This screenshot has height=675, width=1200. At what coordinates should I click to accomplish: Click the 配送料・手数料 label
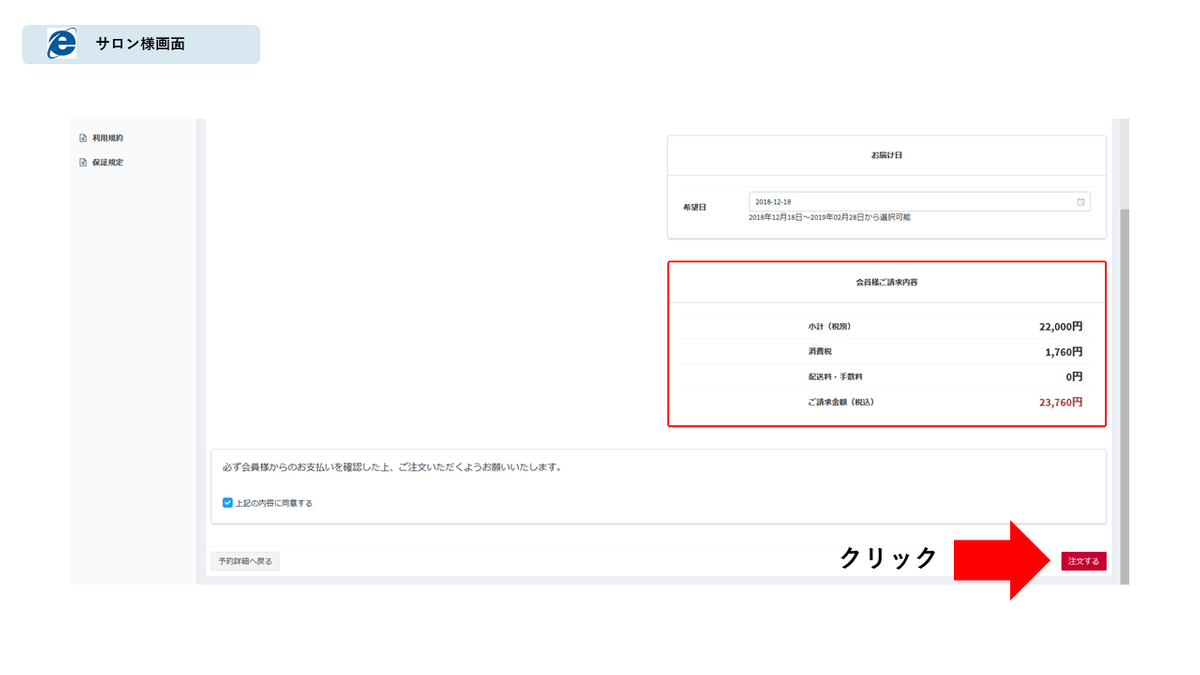tap(835, 377)
